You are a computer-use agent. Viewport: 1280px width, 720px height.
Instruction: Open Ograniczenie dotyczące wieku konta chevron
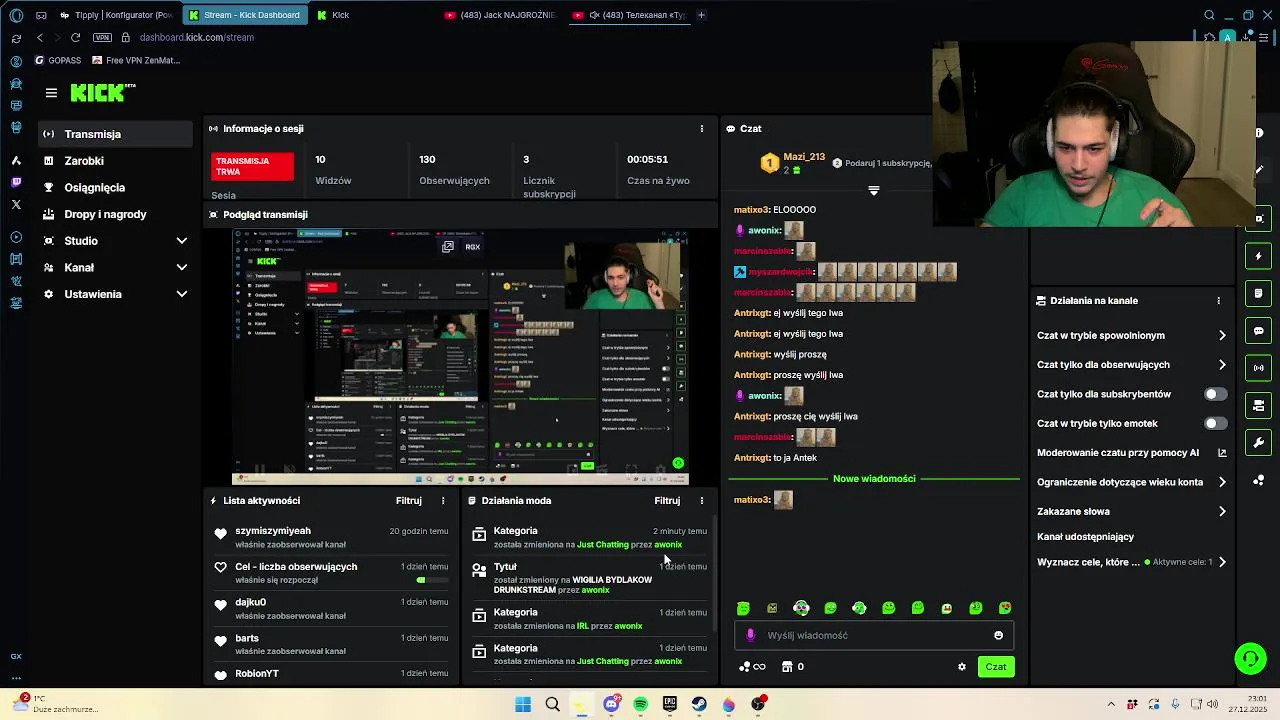(x=1222, y=482)
